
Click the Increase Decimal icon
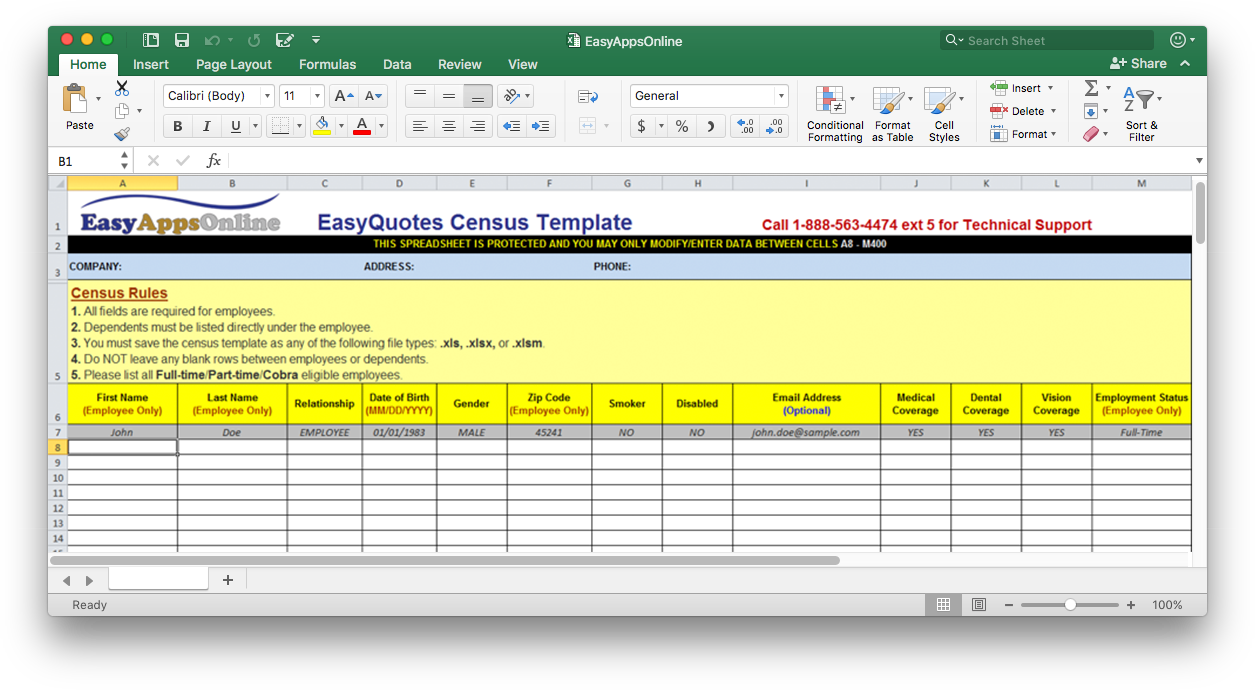point(745,126)
